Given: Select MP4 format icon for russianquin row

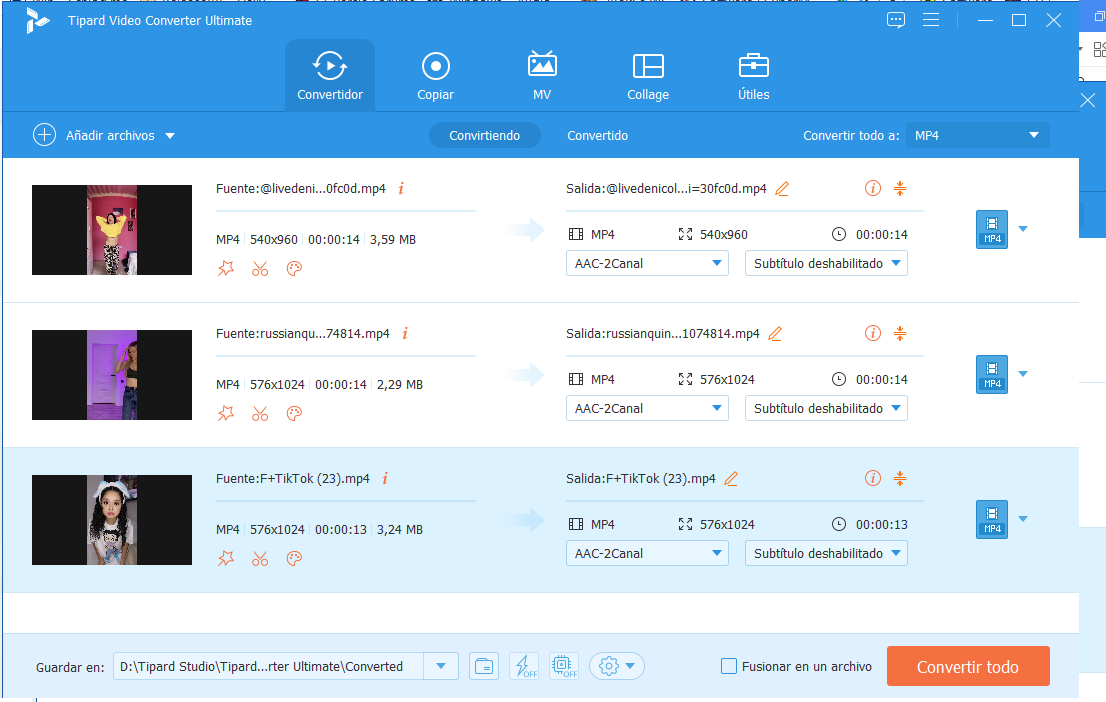Looking at the screenshot, I should [x=992, y=375].
